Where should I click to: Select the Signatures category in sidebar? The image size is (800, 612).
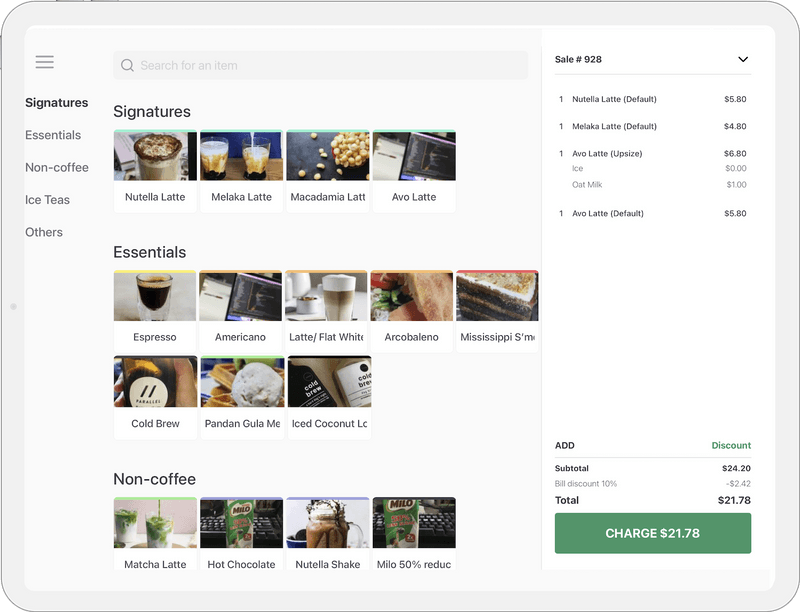pyautogui.click(x=57, y=103)
